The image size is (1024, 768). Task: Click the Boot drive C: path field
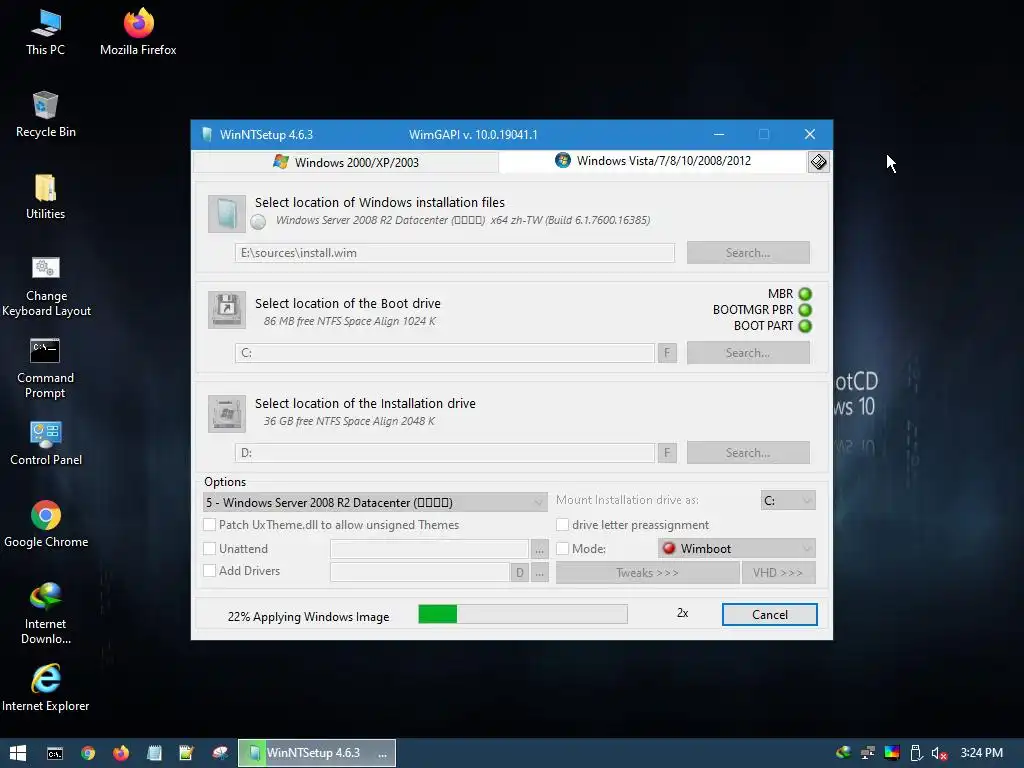pyautogui.click(x=445, y=353)
